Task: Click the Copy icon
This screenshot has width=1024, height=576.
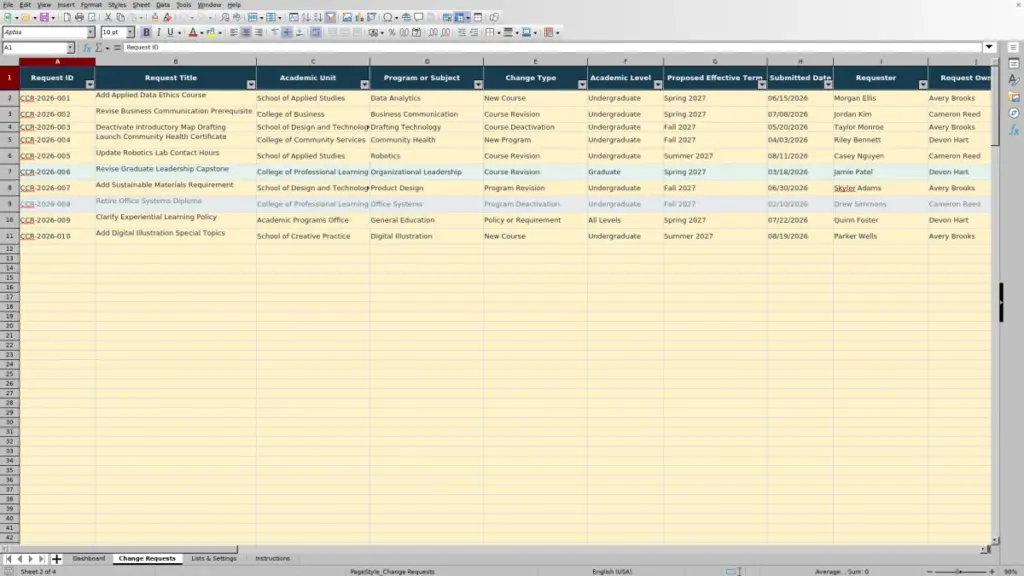Action: point(120,17)
